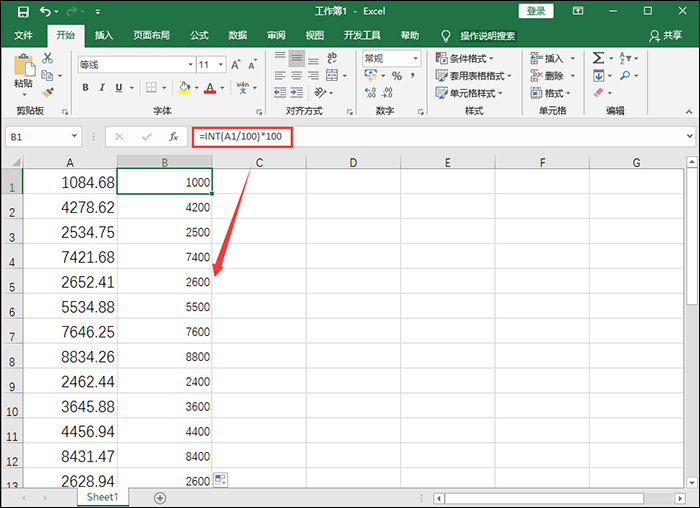Click the Cut scissors icon
The width and height of the screenshot is (700, 508).
tap(47, 58)
